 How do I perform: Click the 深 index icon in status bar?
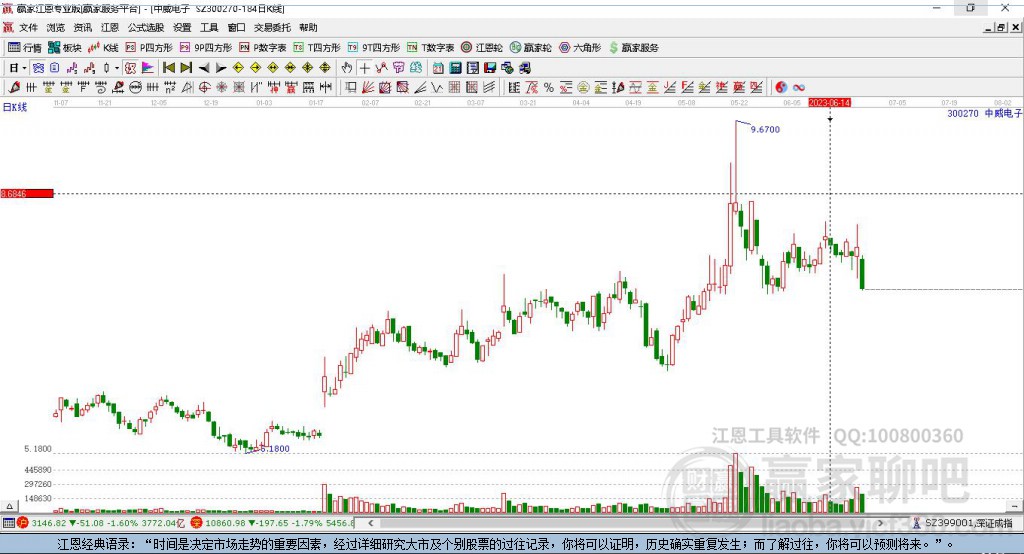tap(196, 523)
